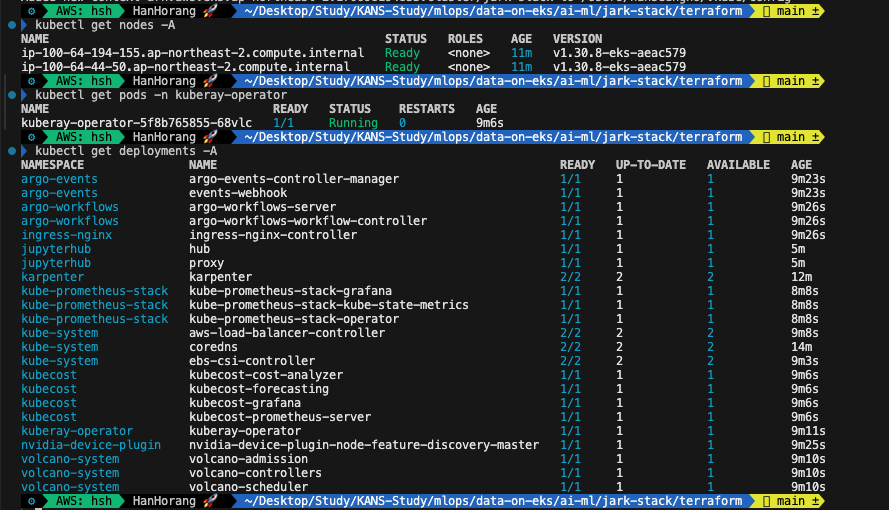
Task: Click the gear icon in the last prompt line
Action: click(32, 501)
